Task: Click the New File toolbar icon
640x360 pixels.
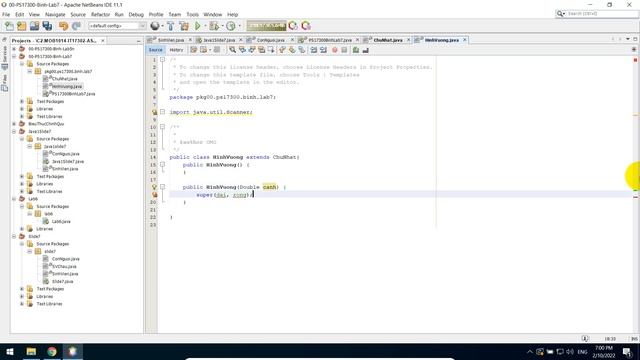Action: [x=9, y=26]
